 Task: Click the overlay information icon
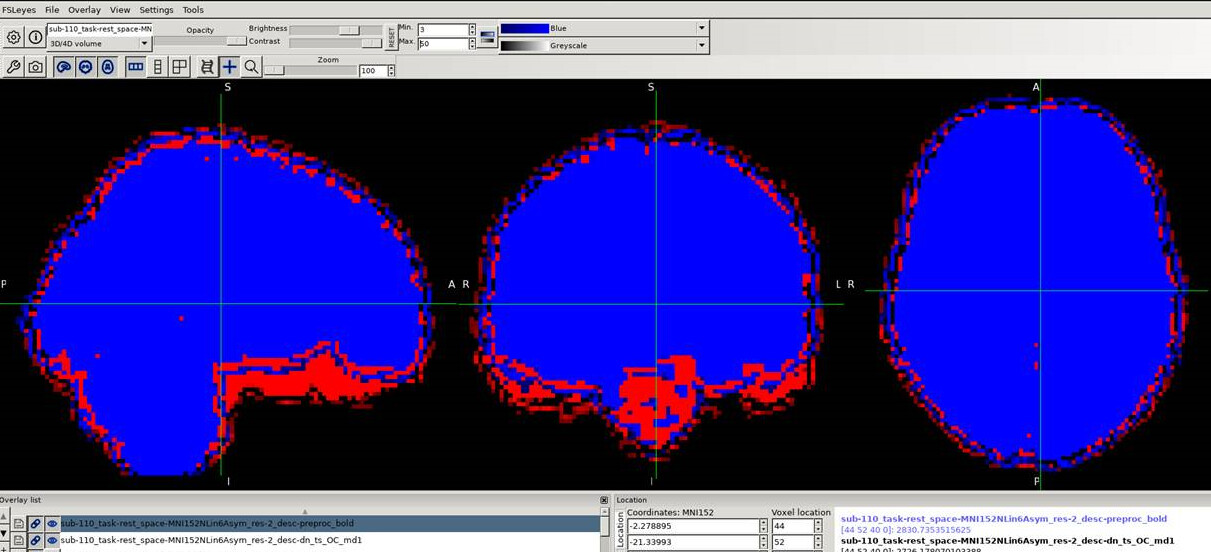(x=35, y=37)
